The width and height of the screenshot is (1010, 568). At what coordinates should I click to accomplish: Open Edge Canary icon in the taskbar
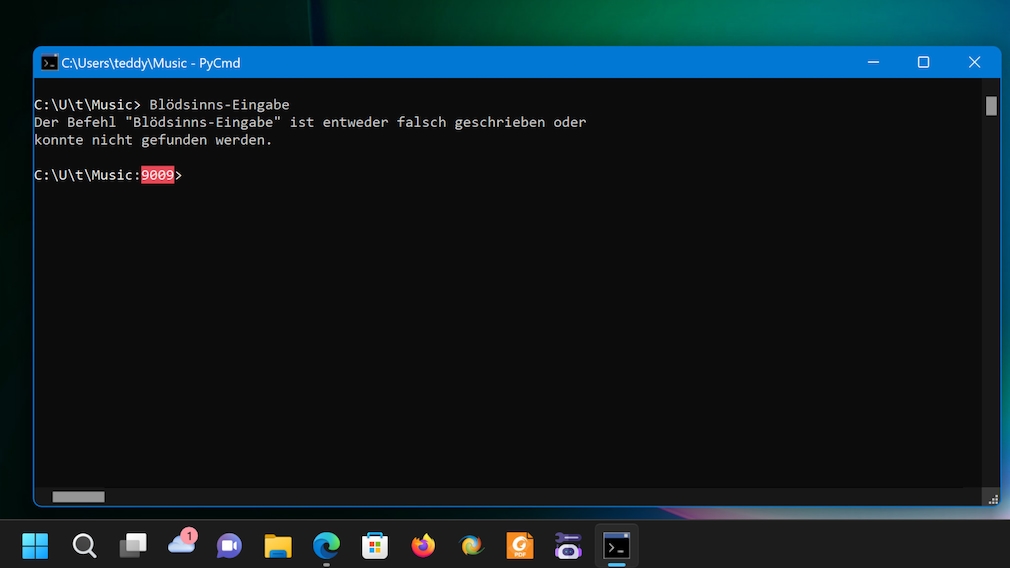(472, 545)
